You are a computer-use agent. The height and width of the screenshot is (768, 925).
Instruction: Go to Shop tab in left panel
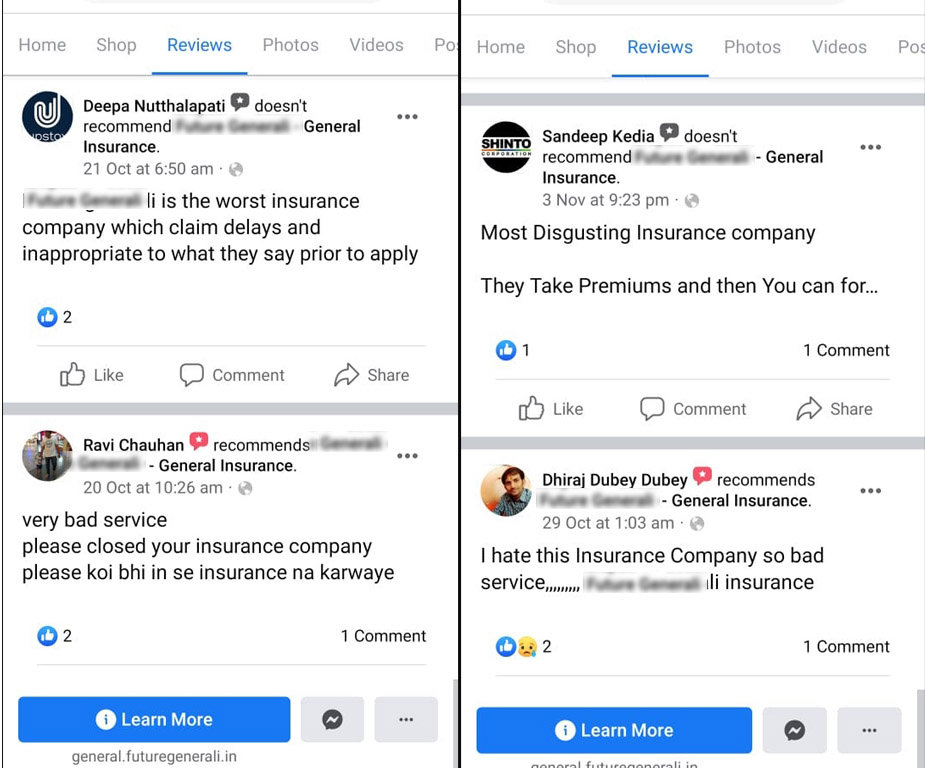116,45
